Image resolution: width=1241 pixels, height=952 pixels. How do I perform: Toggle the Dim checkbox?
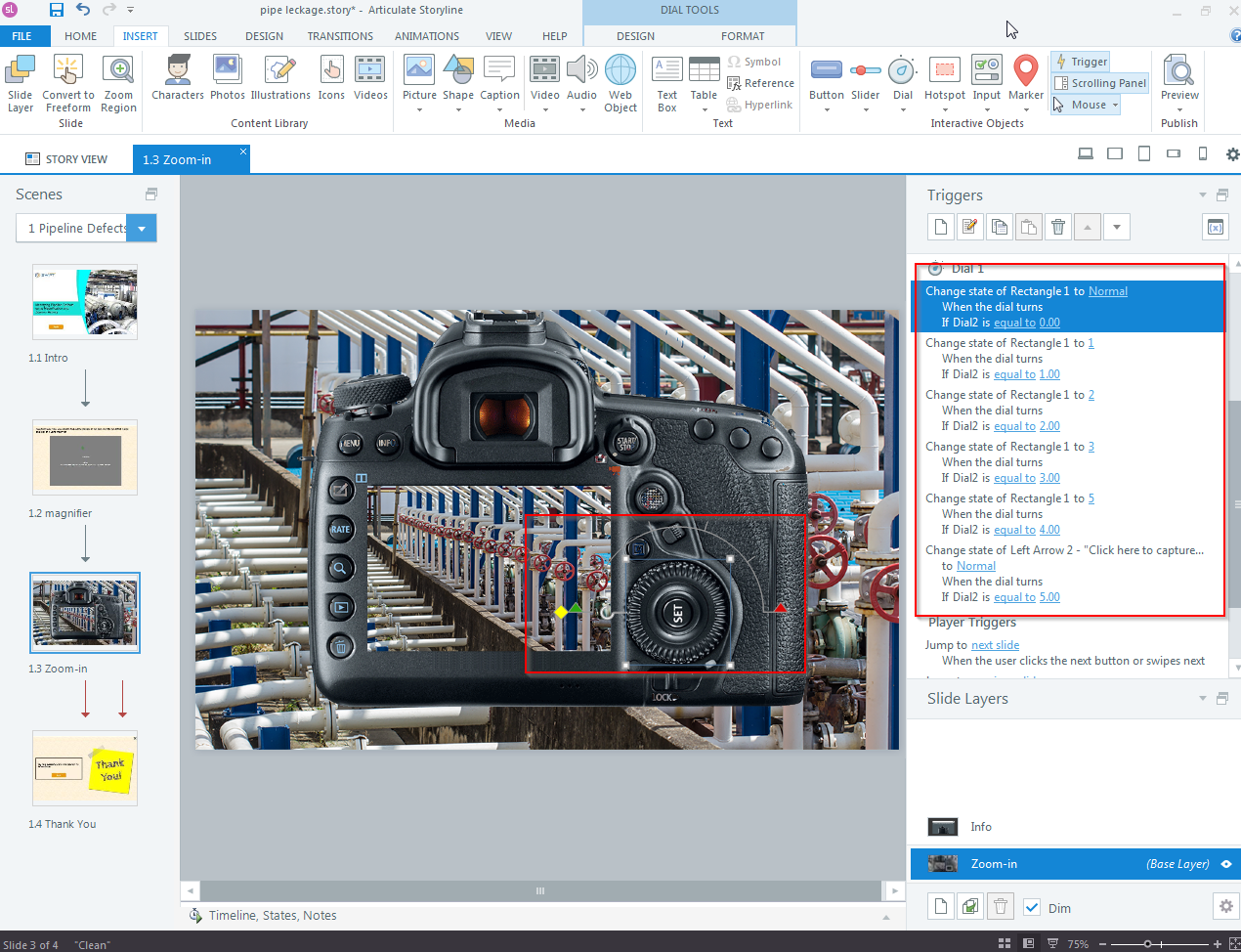(x=1032, y=908)
